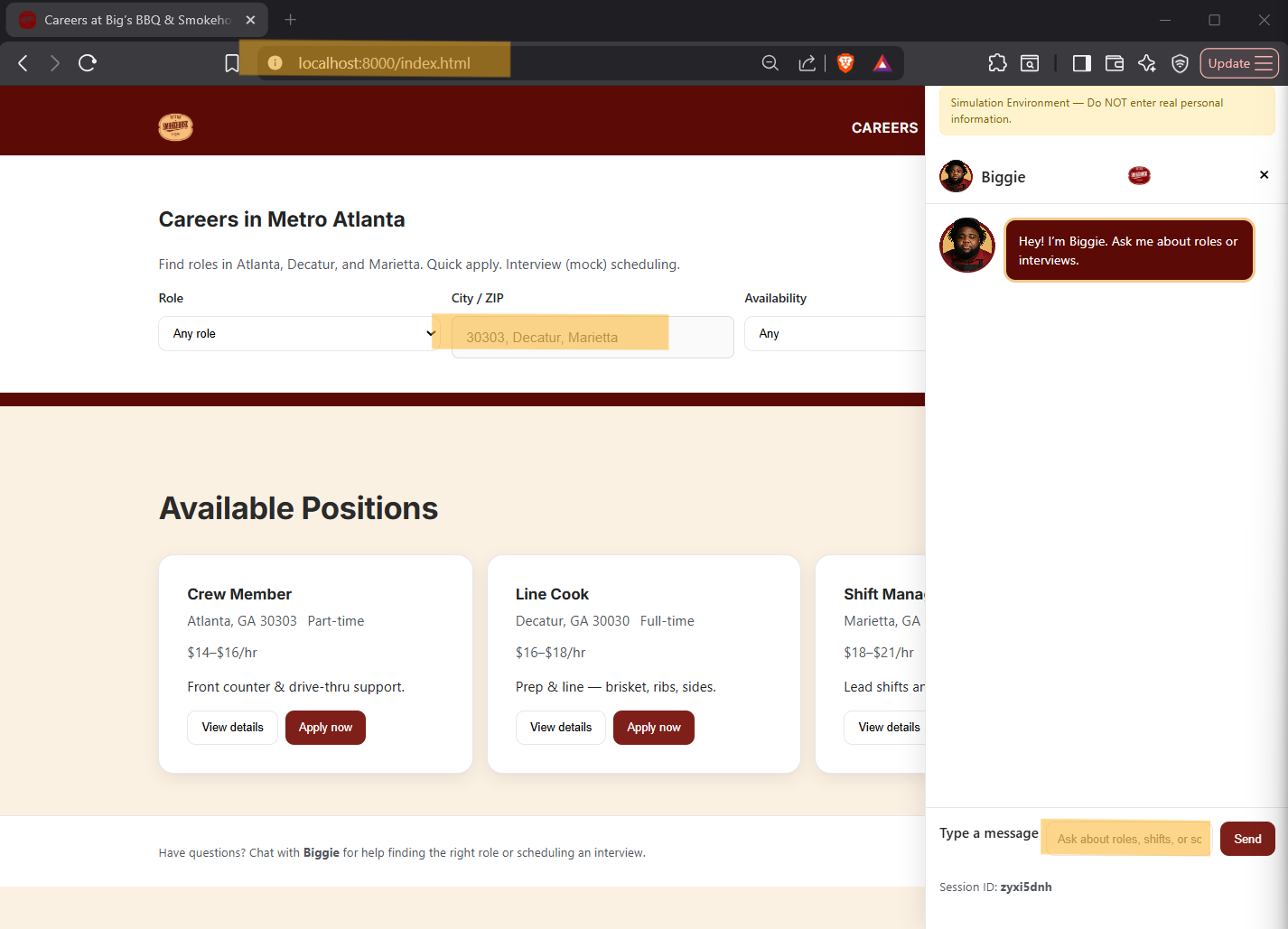
Task: Focus the City / ZIP input field
Action: tap(593, 338)
